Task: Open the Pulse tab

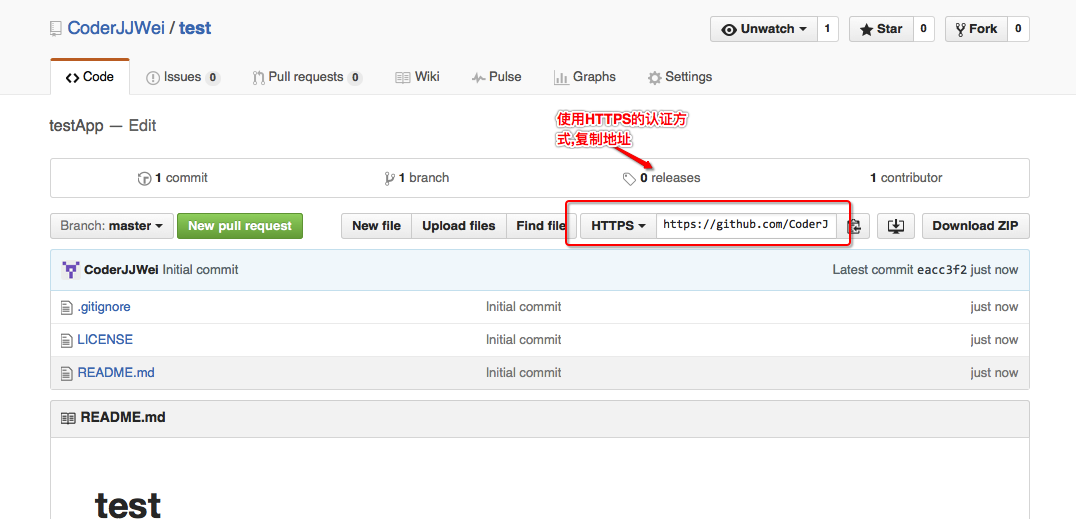Action: pos(496,77)
